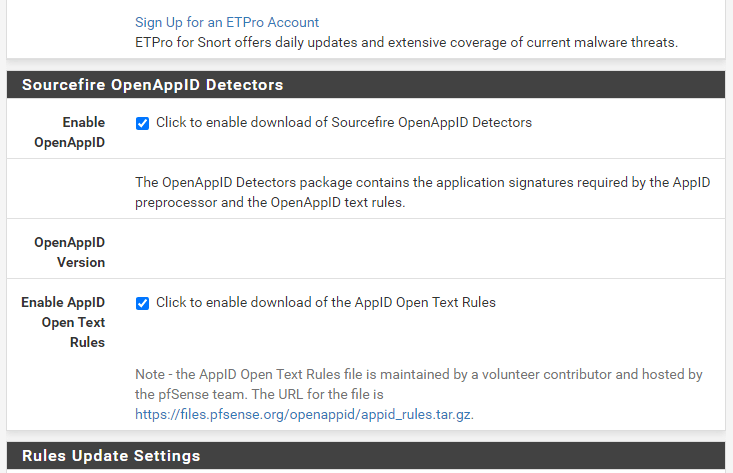Click the AppID Open Text Rules download text
The height and width of the screenshot is (473, 733).
(x=325, y=303)
